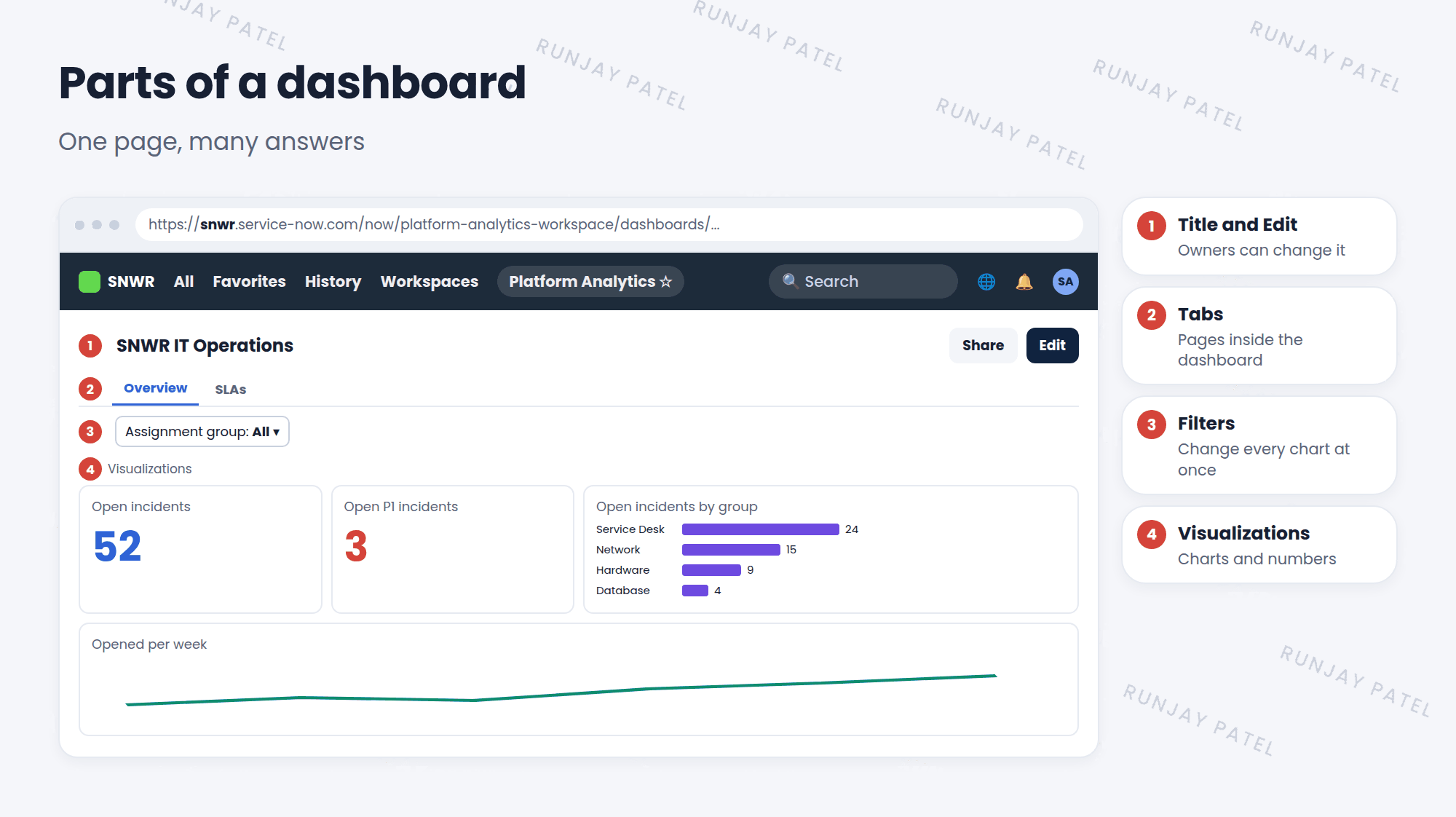1456x817 pixels.
Task: Open the notifications bell
Action: coord(1024,282)
